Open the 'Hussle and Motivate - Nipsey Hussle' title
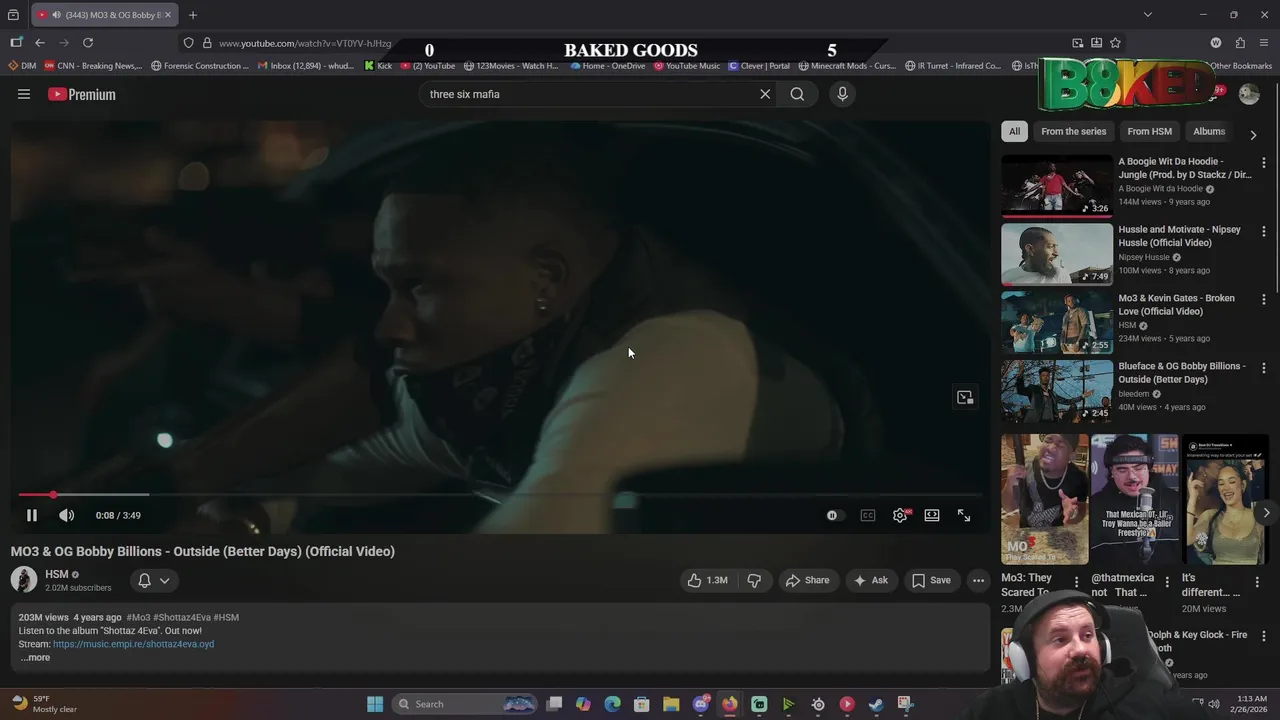The width and height of the screenshot is (1280, 720). [1179, 236]
